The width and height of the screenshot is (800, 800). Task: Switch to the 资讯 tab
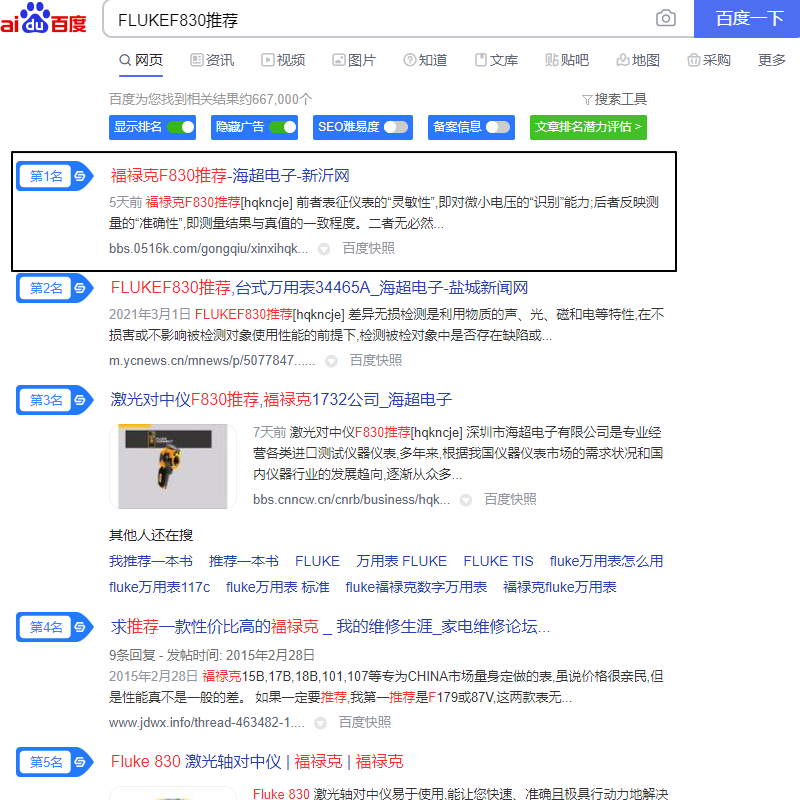[212, 60]
